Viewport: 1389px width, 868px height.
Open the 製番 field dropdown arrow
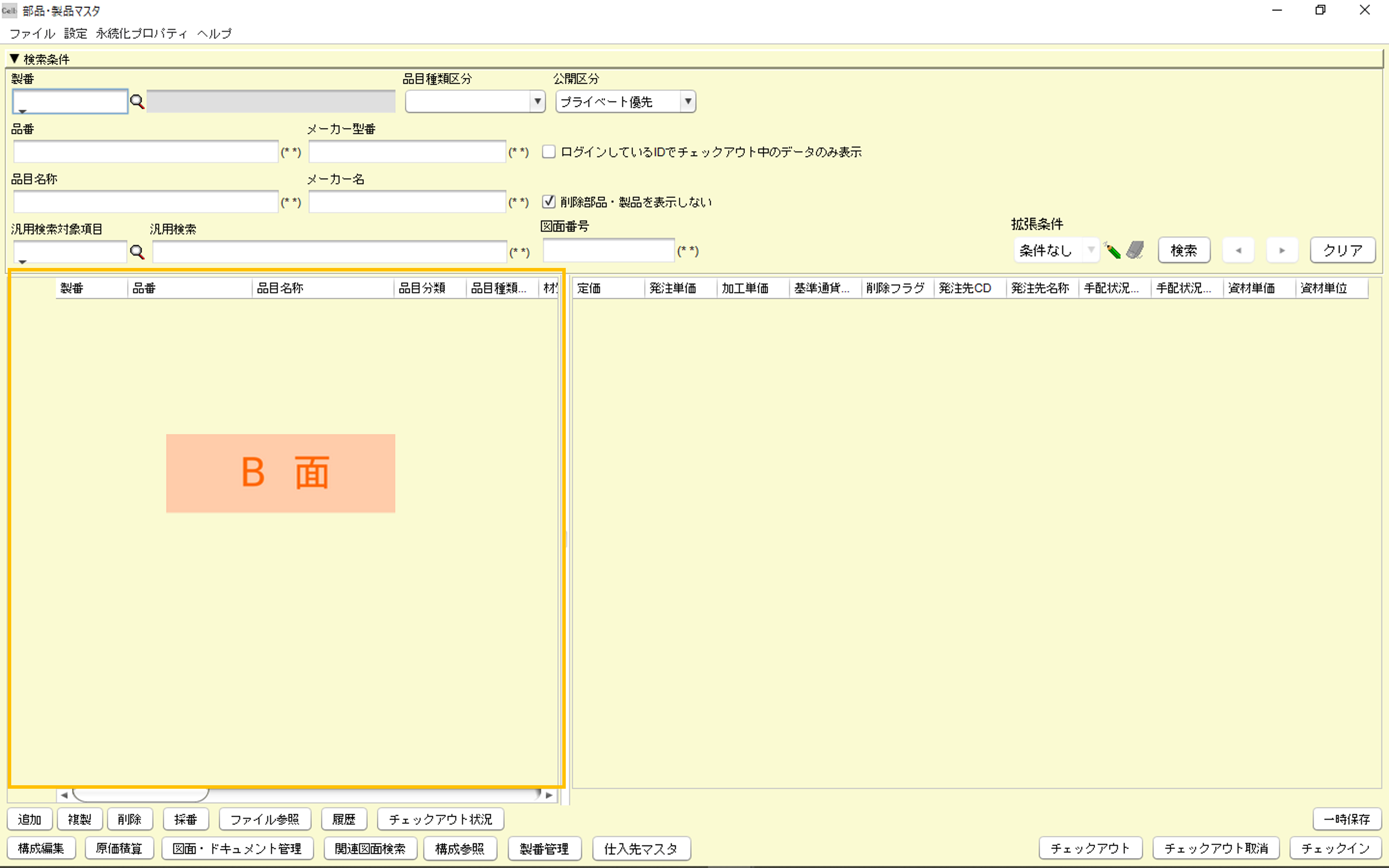coord(22,111)
